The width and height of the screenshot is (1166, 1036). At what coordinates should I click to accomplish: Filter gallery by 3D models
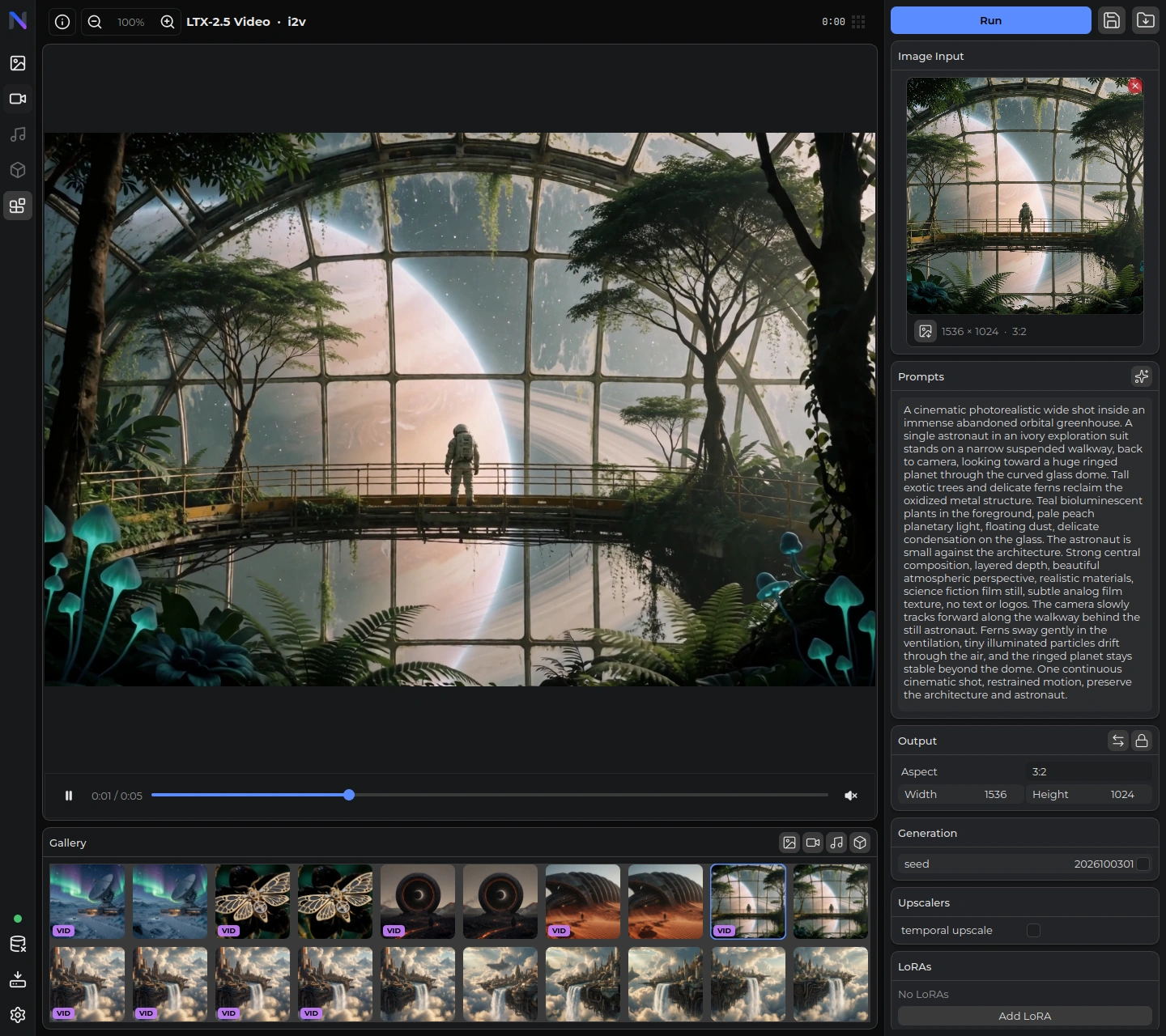tap(860, 843)
